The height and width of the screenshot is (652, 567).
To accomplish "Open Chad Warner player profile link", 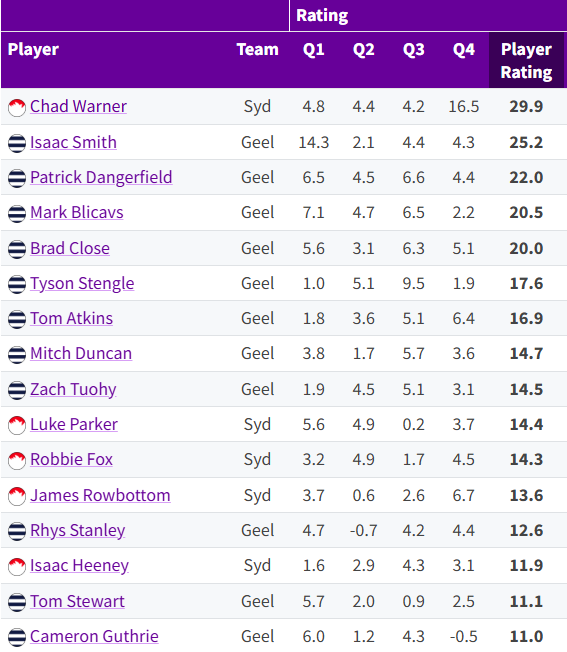I will click(x=78, y=106).
